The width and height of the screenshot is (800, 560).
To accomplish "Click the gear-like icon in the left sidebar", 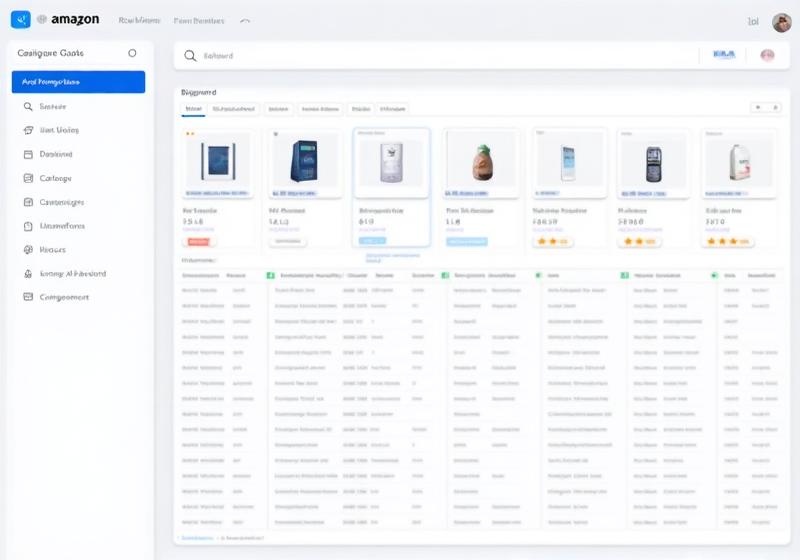I will [x=28, y=250].
